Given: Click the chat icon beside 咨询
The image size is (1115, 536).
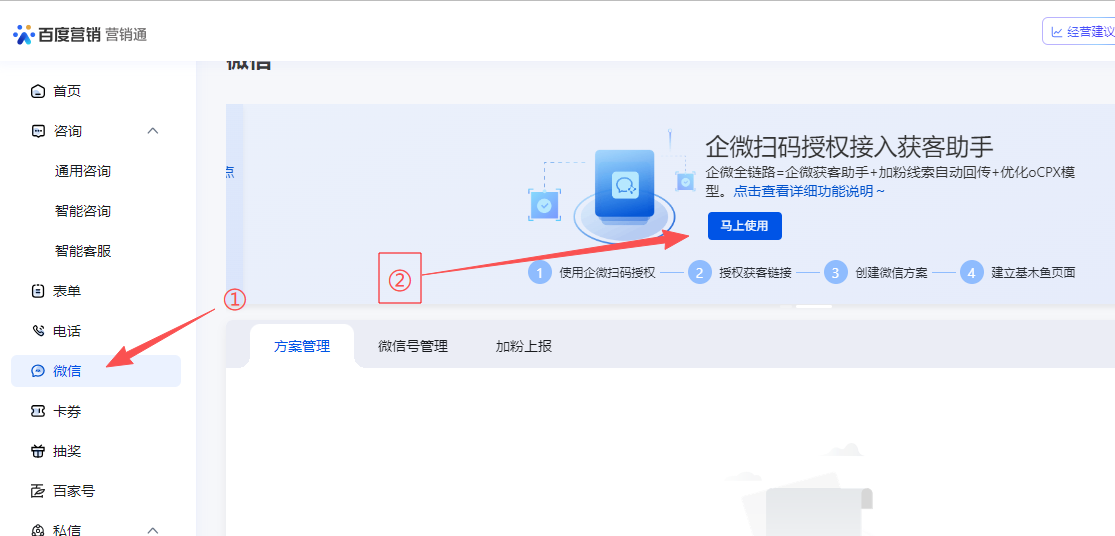Looking at the screenshot, I should point(38,132).
